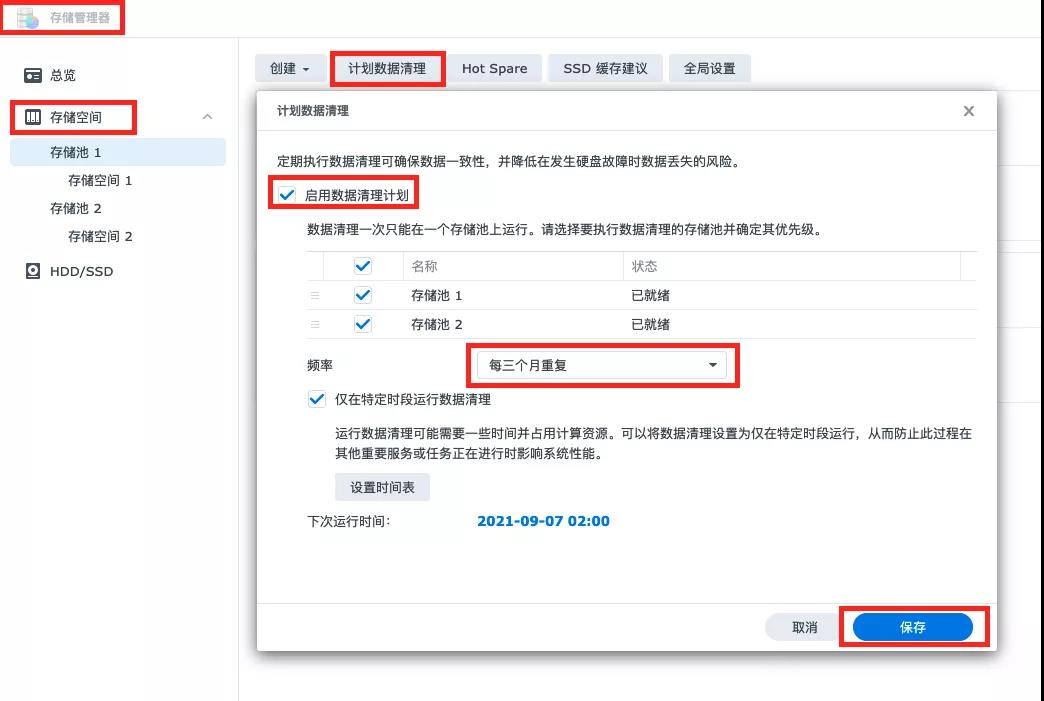Click the 存储空间 storage volume icon

(x=31, y=117)
